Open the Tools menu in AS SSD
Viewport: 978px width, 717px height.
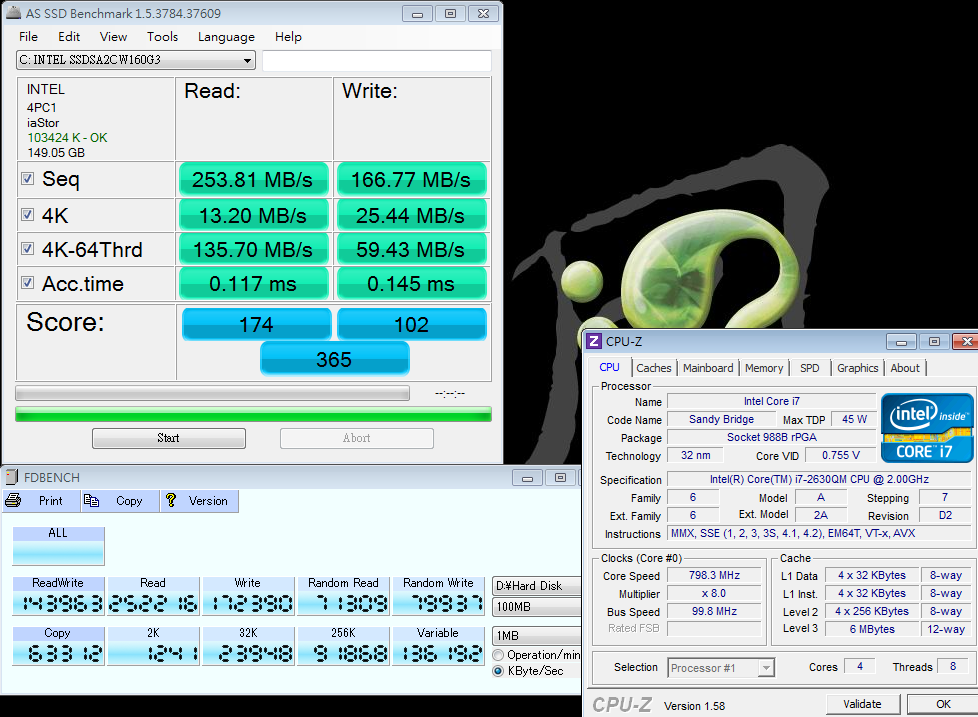(162, 37)
